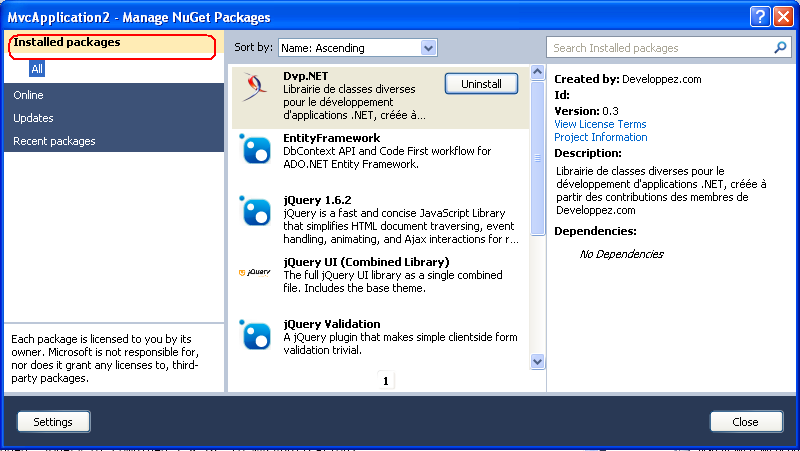
Task: Click the EntityFramework package icon
Action: point(256,150)
